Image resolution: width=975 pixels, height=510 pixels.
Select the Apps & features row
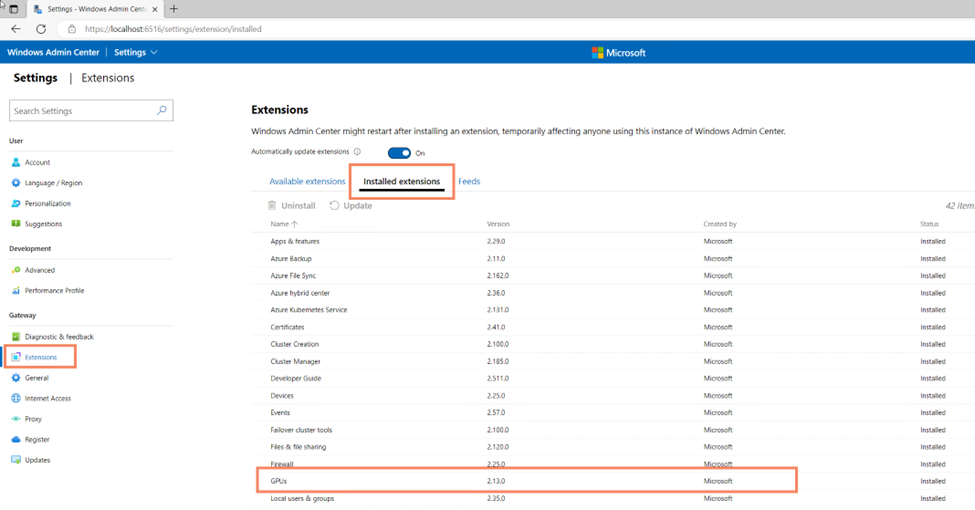click(612, 241)
